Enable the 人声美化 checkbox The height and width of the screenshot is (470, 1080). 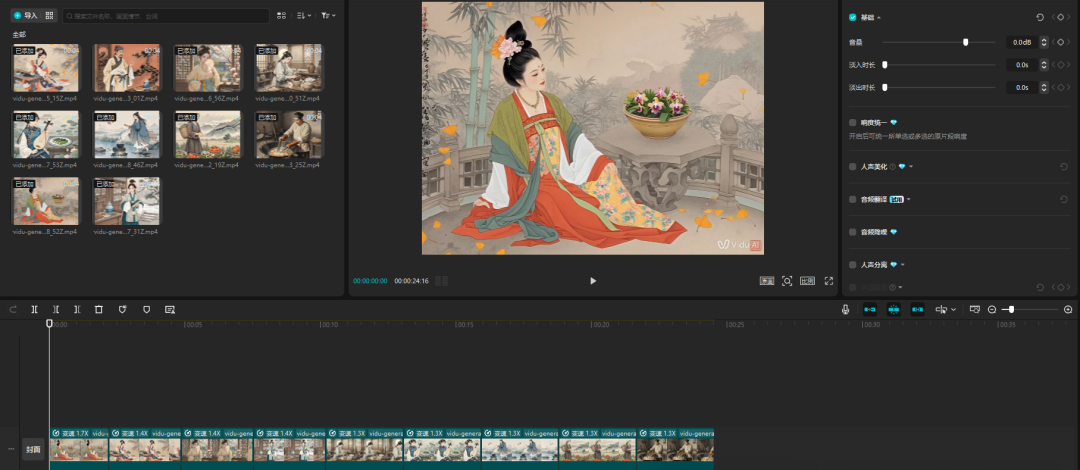pos(853,167)
